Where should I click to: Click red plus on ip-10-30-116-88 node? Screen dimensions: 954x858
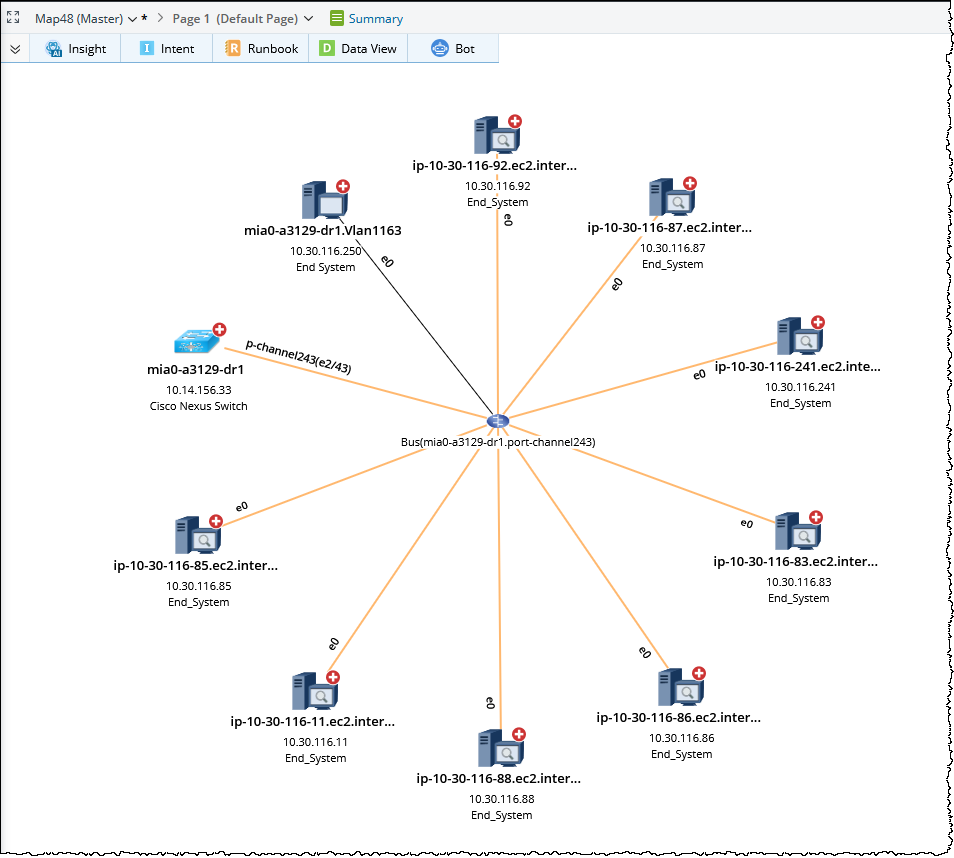pos(518,734)
